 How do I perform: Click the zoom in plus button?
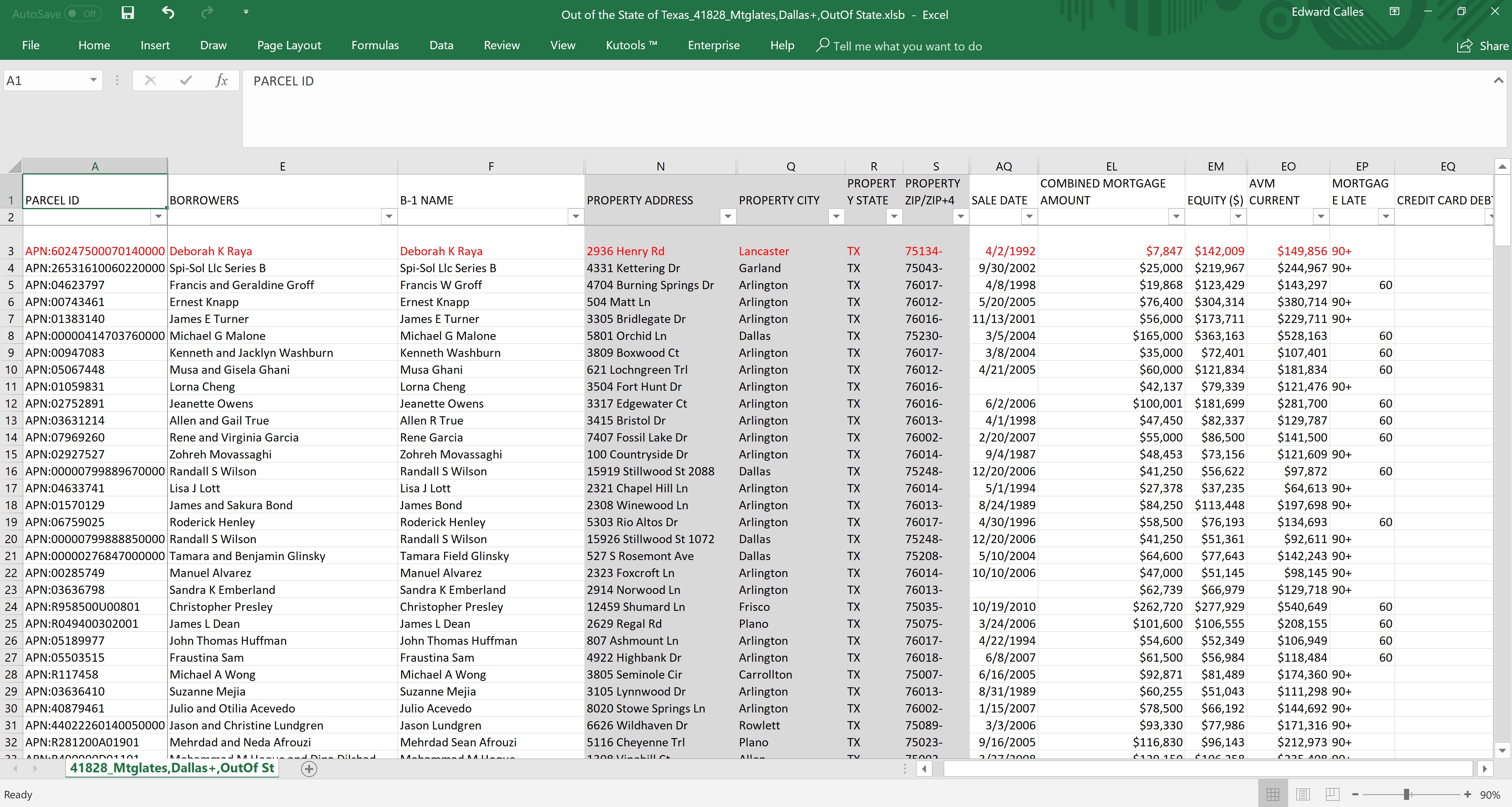1467,794
